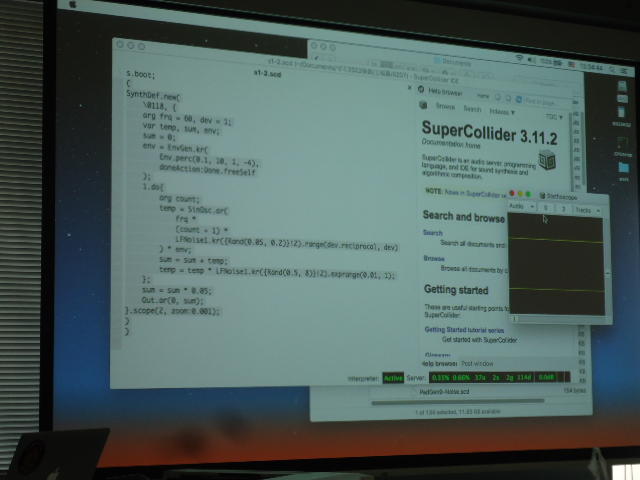Expand the Indexes dropdown
640x480 pixels.
(502, 111)
